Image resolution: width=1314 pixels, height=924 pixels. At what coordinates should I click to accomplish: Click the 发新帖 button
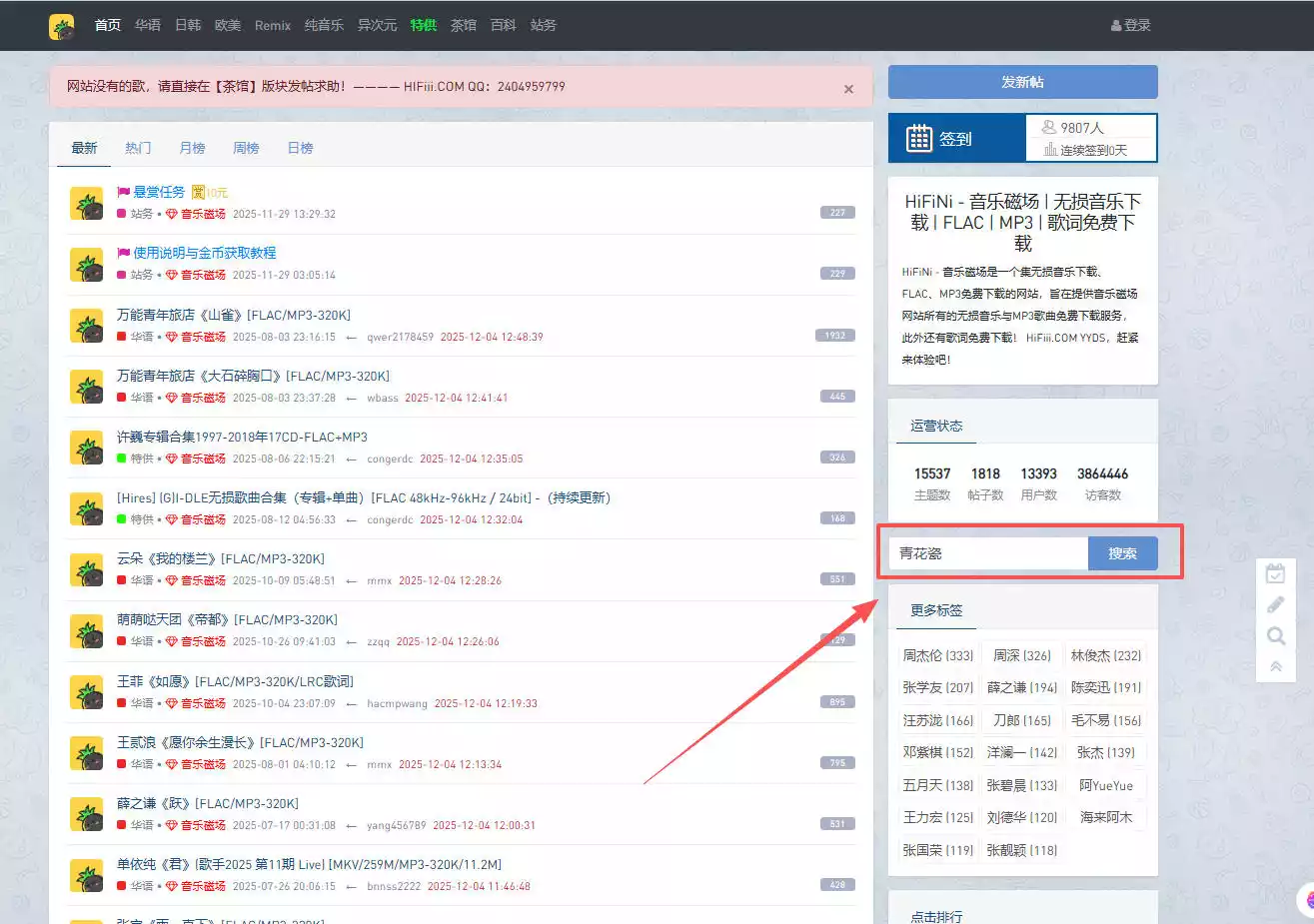pyautogui.click(x=1022, y=82)
